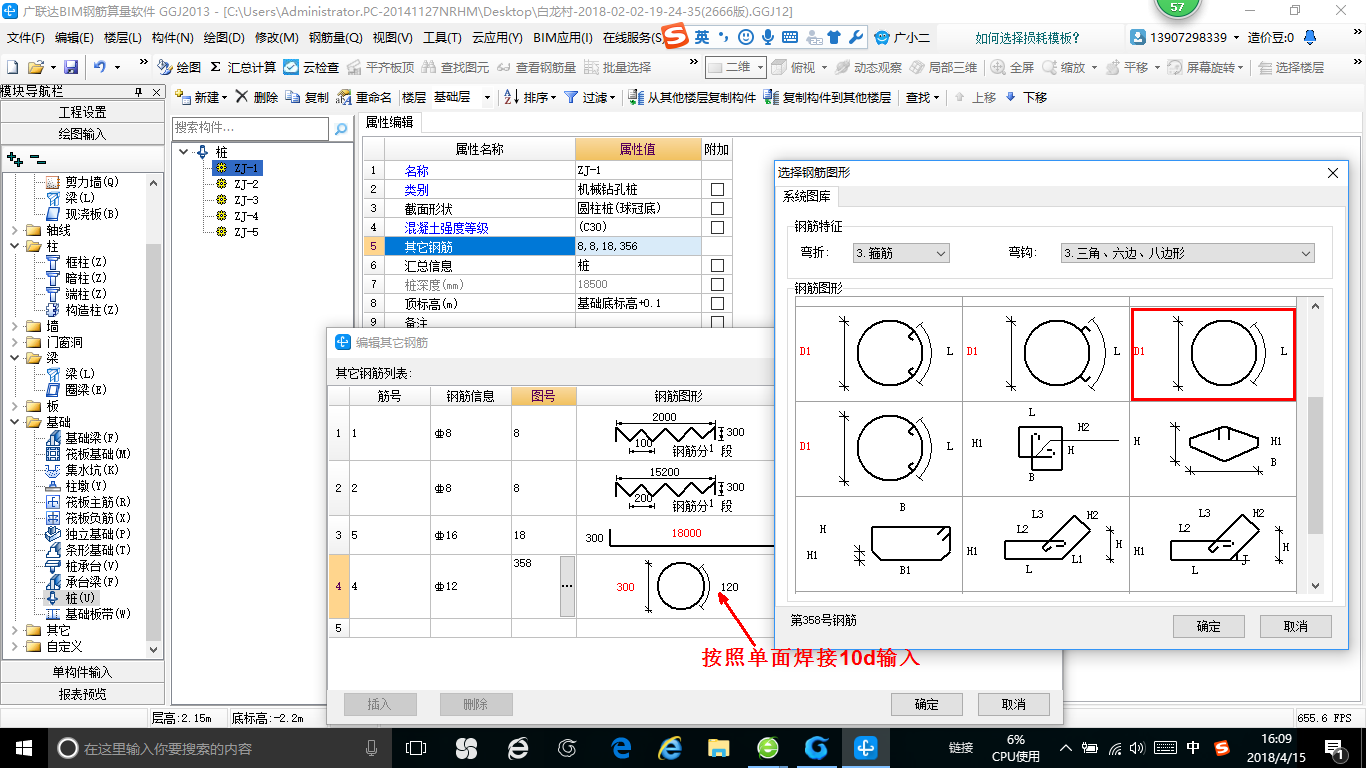
Task: Toggle 附加 checkbox for 混凝土强度等级 row
Action: tap(717, 228)
